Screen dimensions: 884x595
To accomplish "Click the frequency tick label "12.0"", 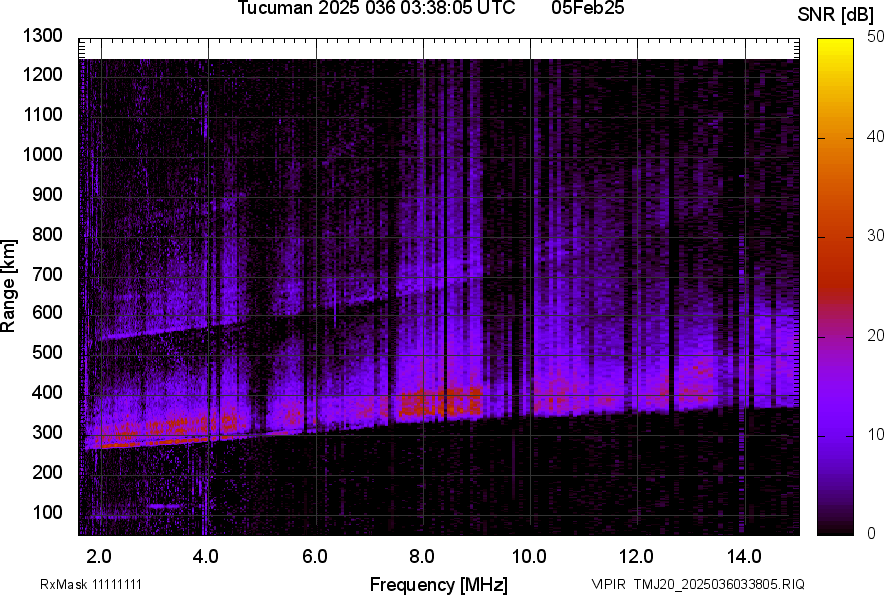I will tap(637, 557).
